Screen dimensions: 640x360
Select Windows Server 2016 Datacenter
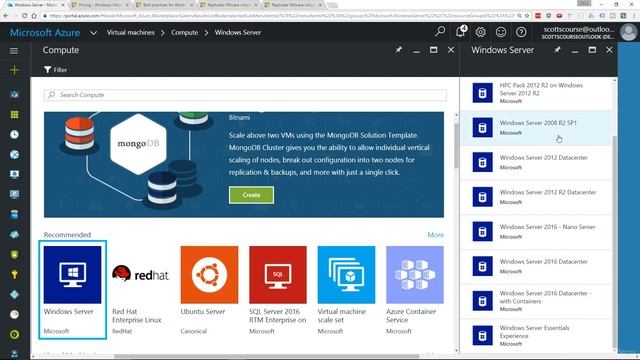click(536, 266)
